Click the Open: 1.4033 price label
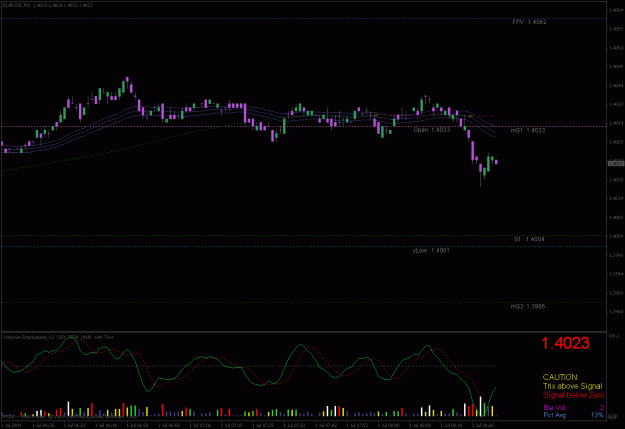The width and height of the screenshot is (625, 429). click(x=431, y=130)
